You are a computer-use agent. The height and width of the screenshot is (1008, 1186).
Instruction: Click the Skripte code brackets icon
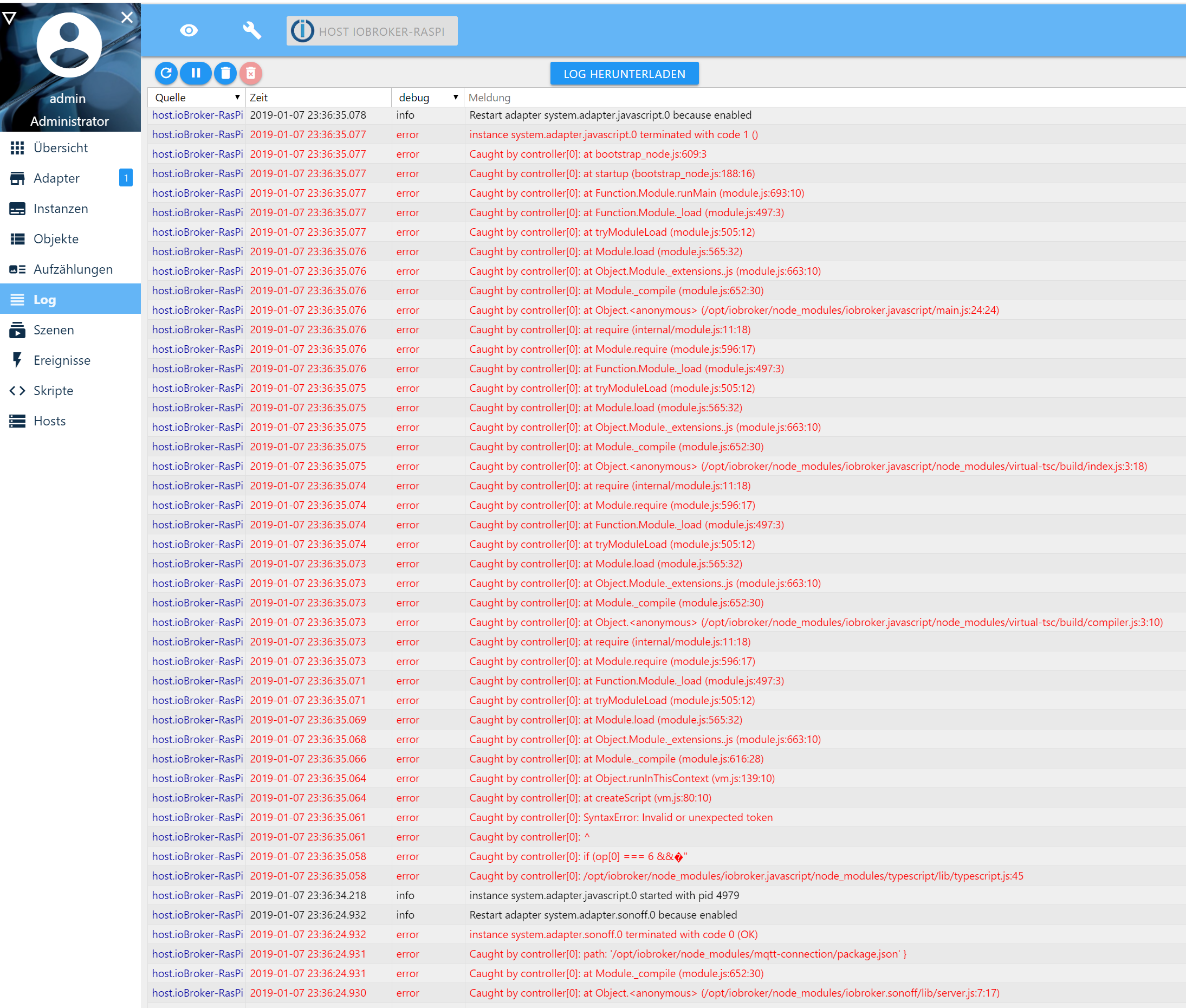17,390
